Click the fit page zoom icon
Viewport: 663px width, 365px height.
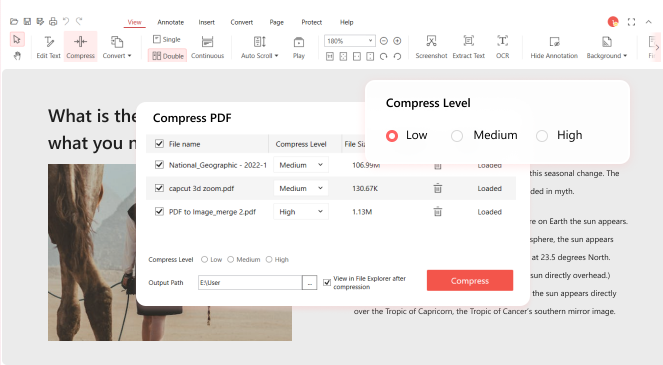coord(343,56)
